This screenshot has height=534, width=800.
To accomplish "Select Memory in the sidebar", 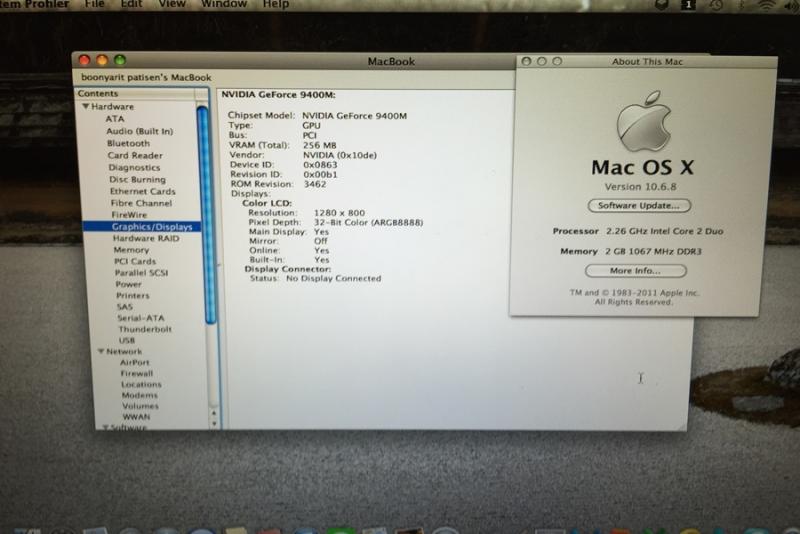I will 131,250.
